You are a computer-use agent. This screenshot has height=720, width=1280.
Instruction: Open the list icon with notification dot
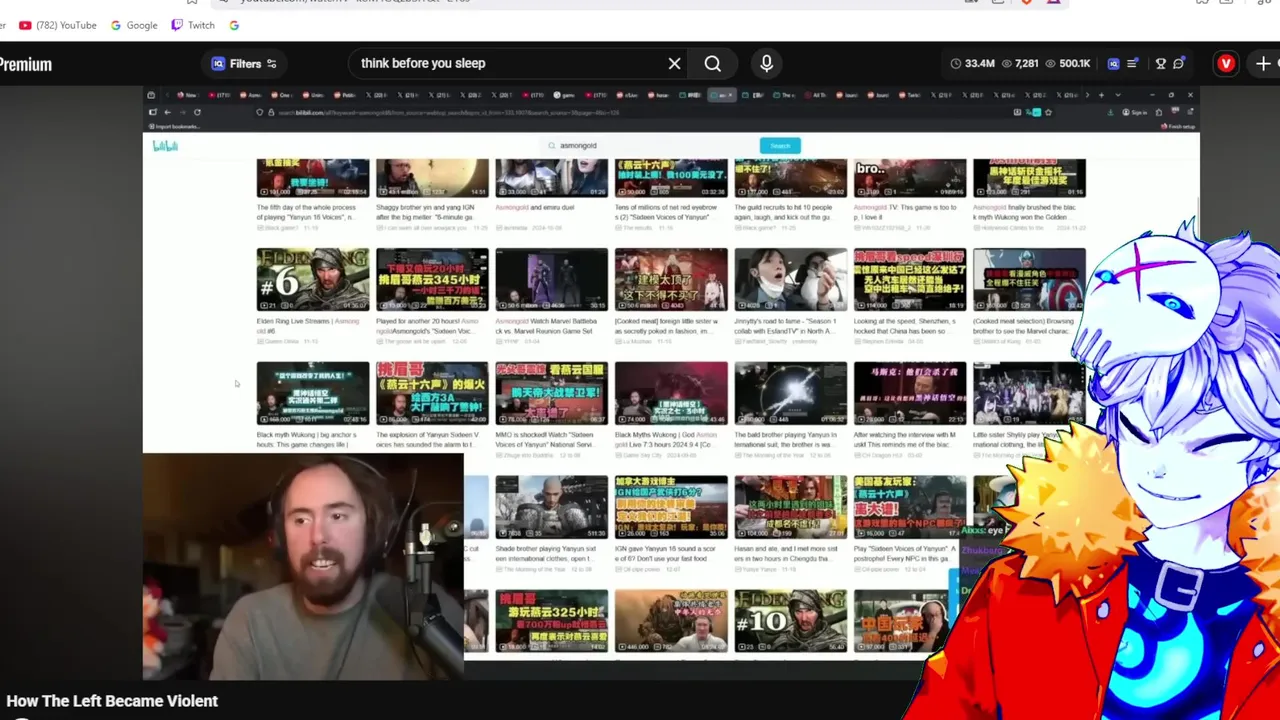pos(1132,64)
